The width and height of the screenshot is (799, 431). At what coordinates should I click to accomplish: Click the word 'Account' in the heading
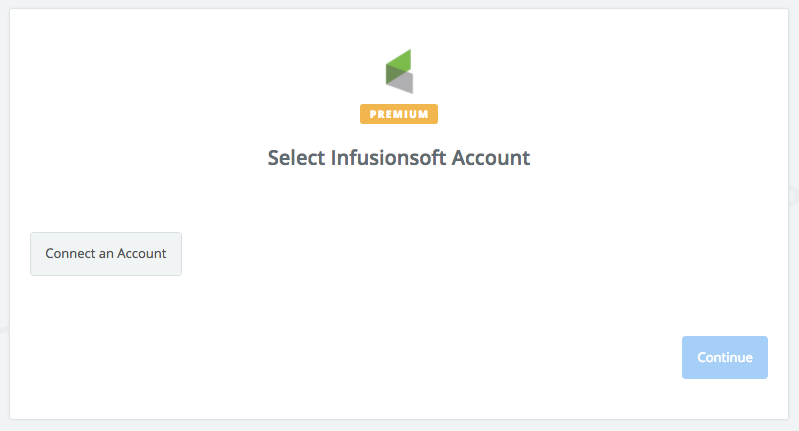click(491, 157)
